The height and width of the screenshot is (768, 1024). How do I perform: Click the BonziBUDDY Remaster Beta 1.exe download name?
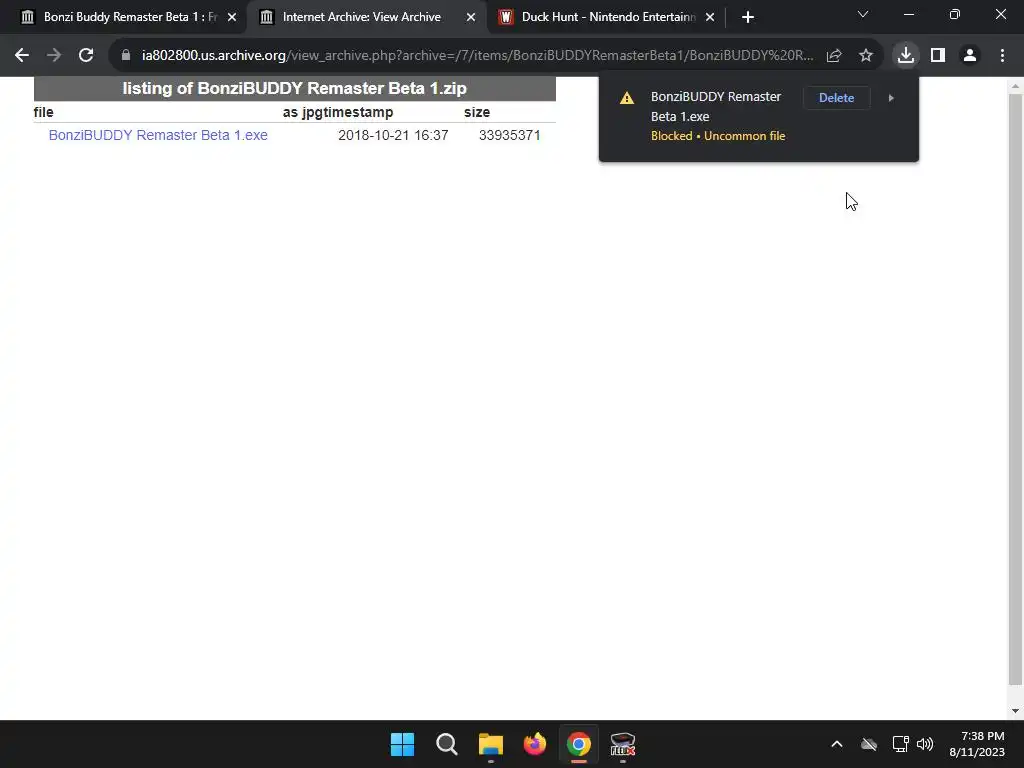click(716, 106)
